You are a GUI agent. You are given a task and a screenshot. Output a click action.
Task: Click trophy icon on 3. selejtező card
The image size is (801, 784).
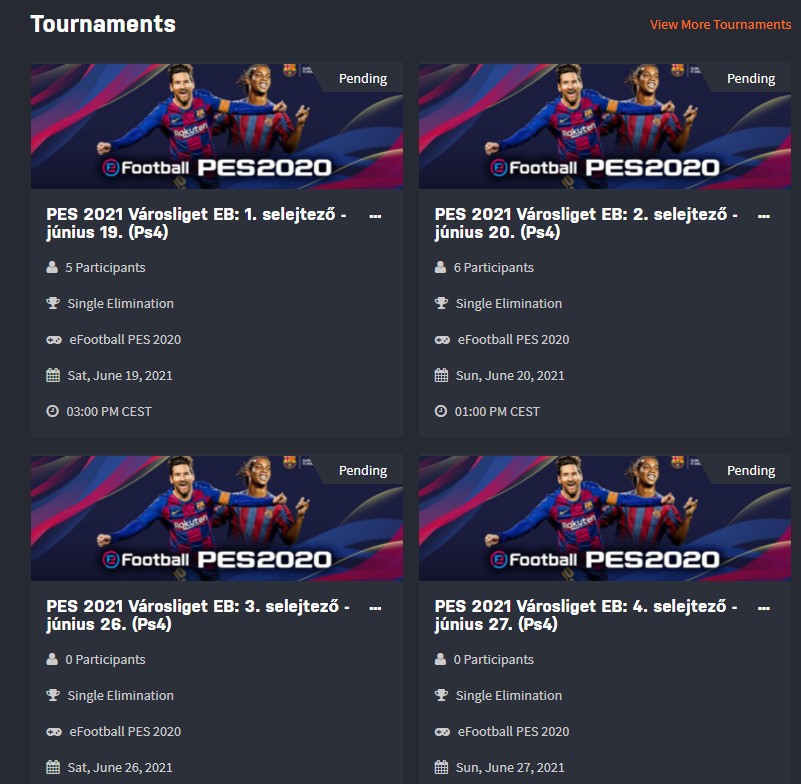pyautogui.click(x=53, y=696)
